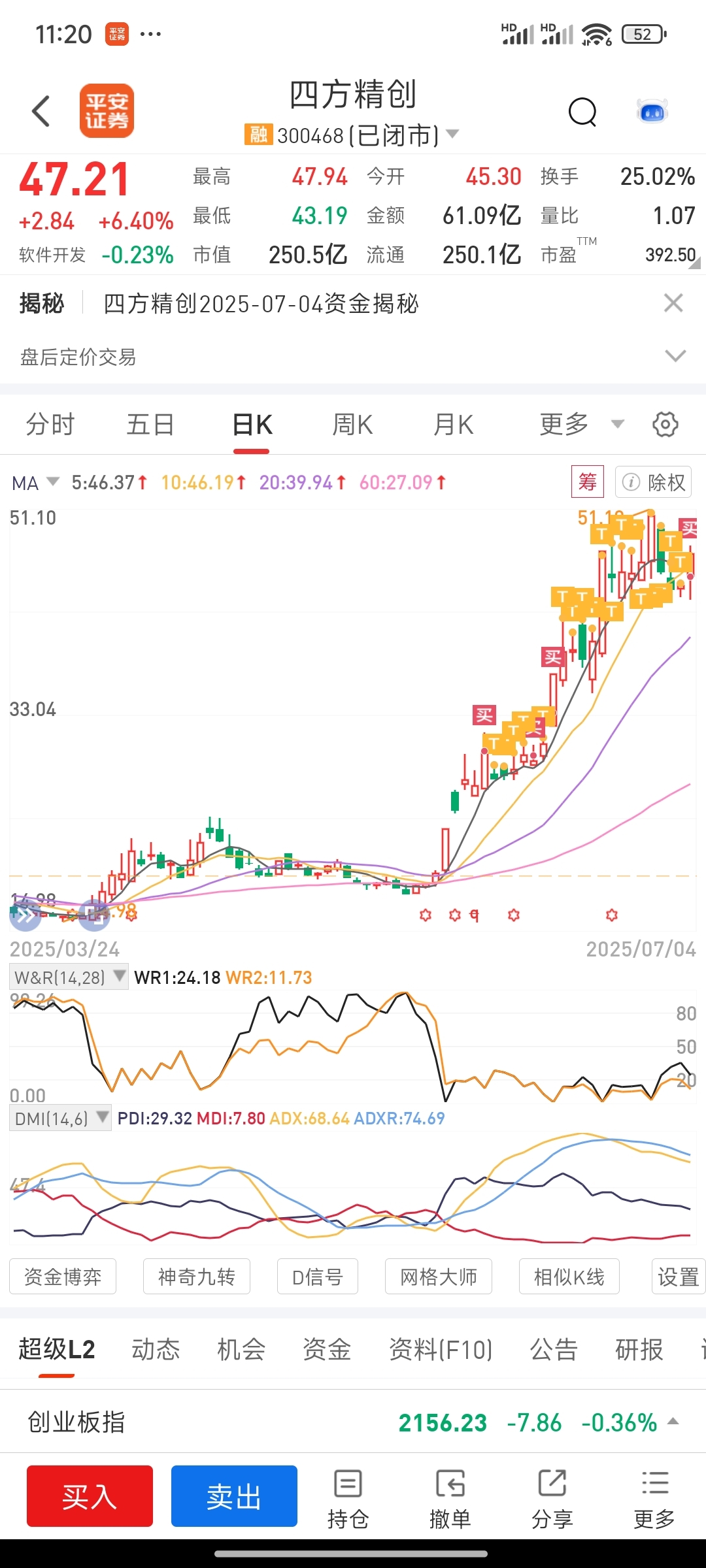Tap the 相似K线 button
The height and width of the screenshot is (1568, 706).
click(x=569, y=1276)
